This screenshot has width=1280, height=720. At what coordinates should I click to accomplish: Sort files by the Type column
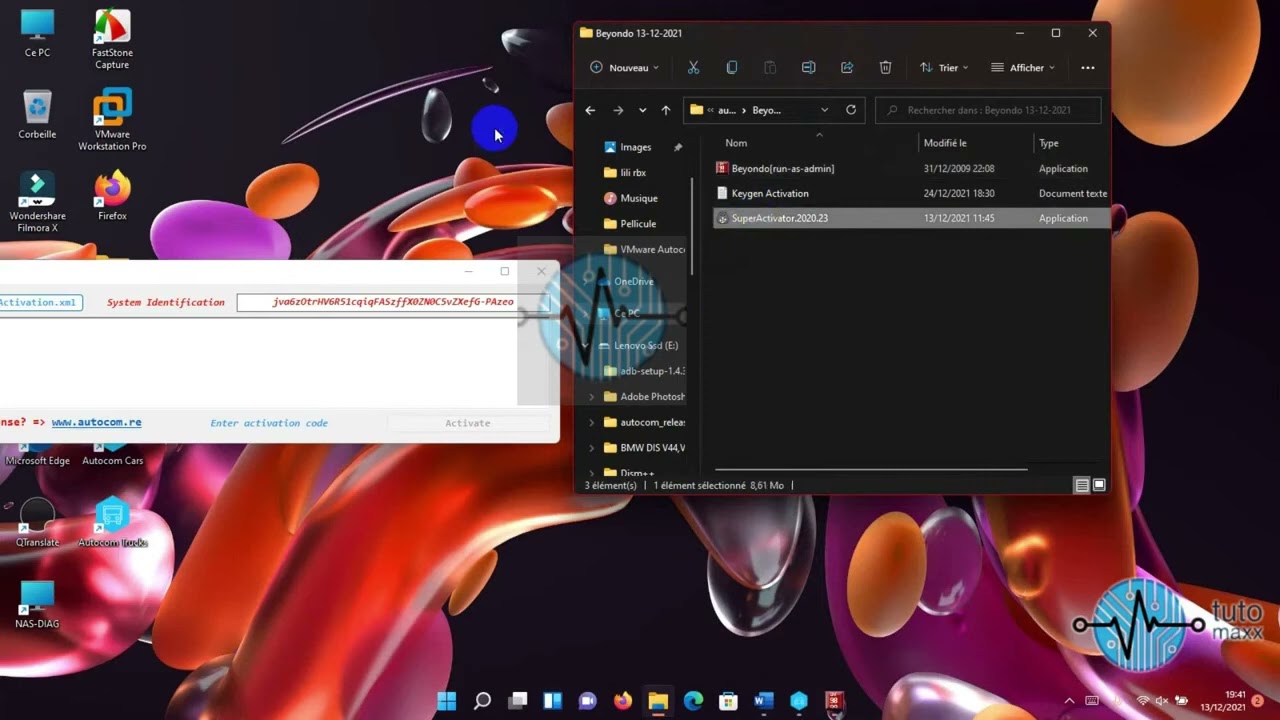point(1048,143)
